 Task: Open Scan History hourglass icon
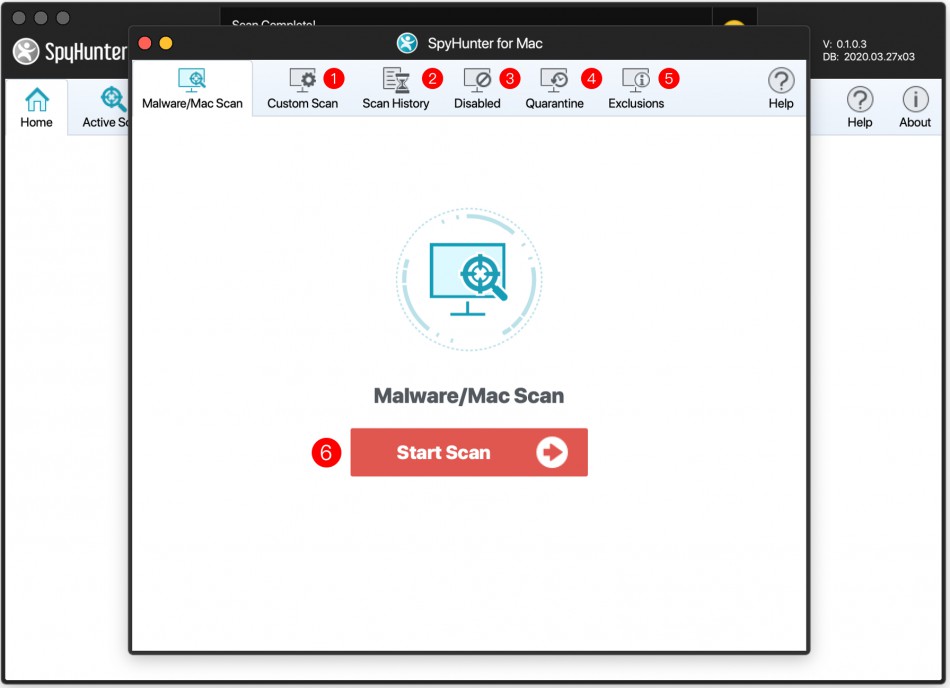tap(396, 80)
